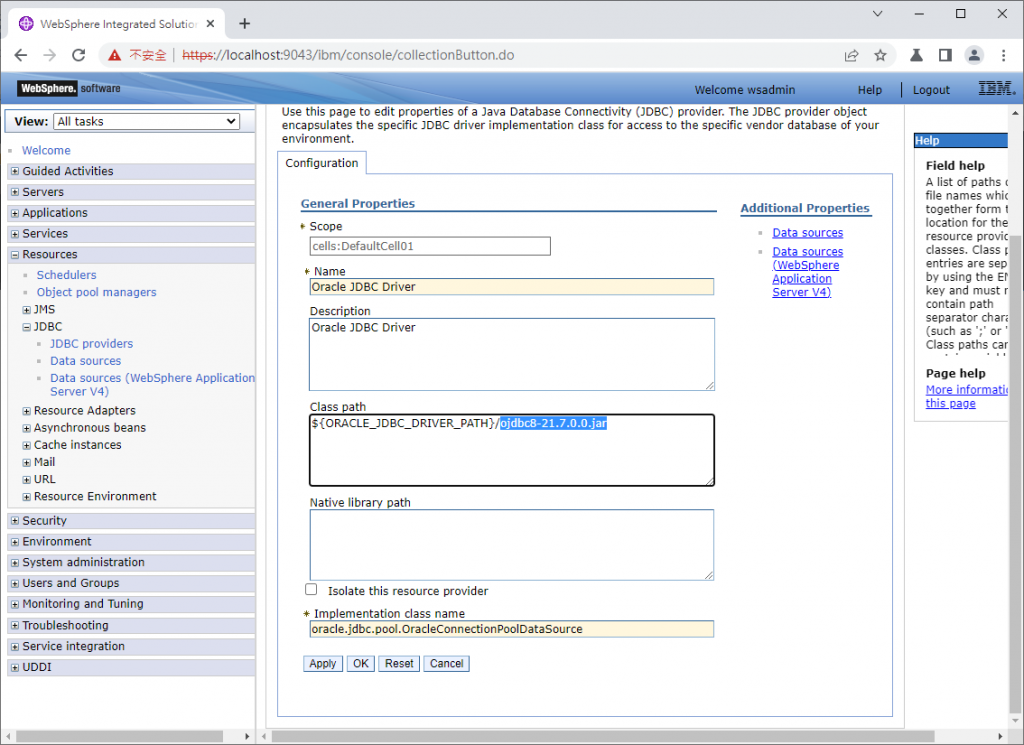Viewport: 1024px width, 745px height.
Task: Open Additional Properties V4 data sources link
Action: tap(807, 272)
